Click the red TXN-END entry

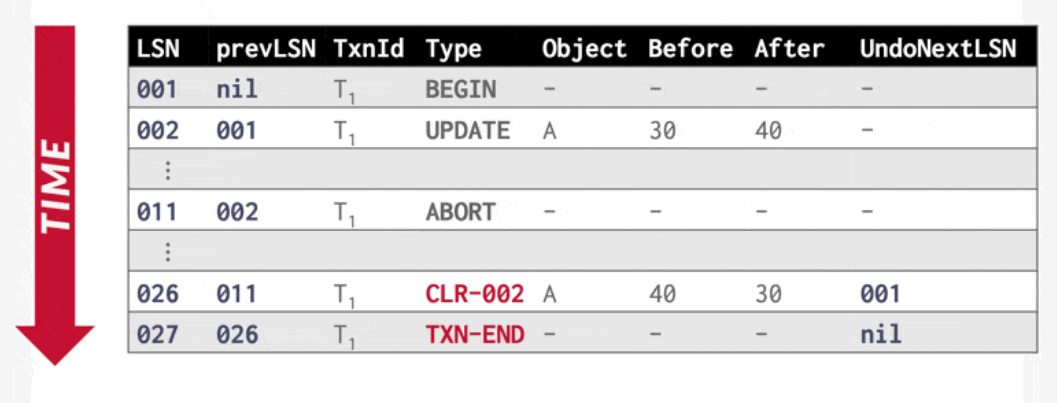[x=475, y=334]
